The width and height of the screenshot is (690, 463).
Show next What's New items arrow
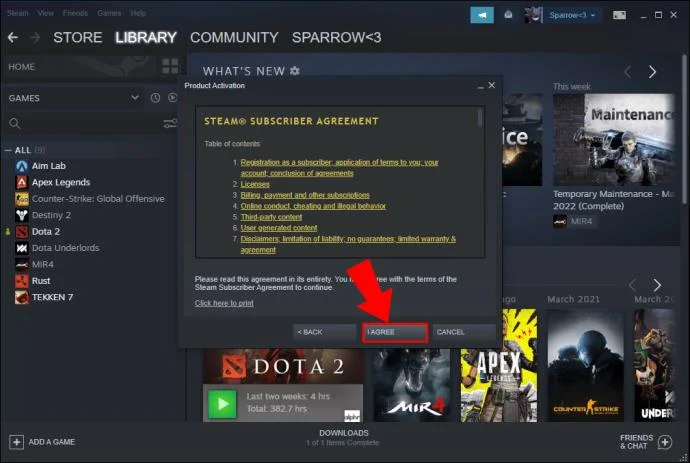pos(653,71)
